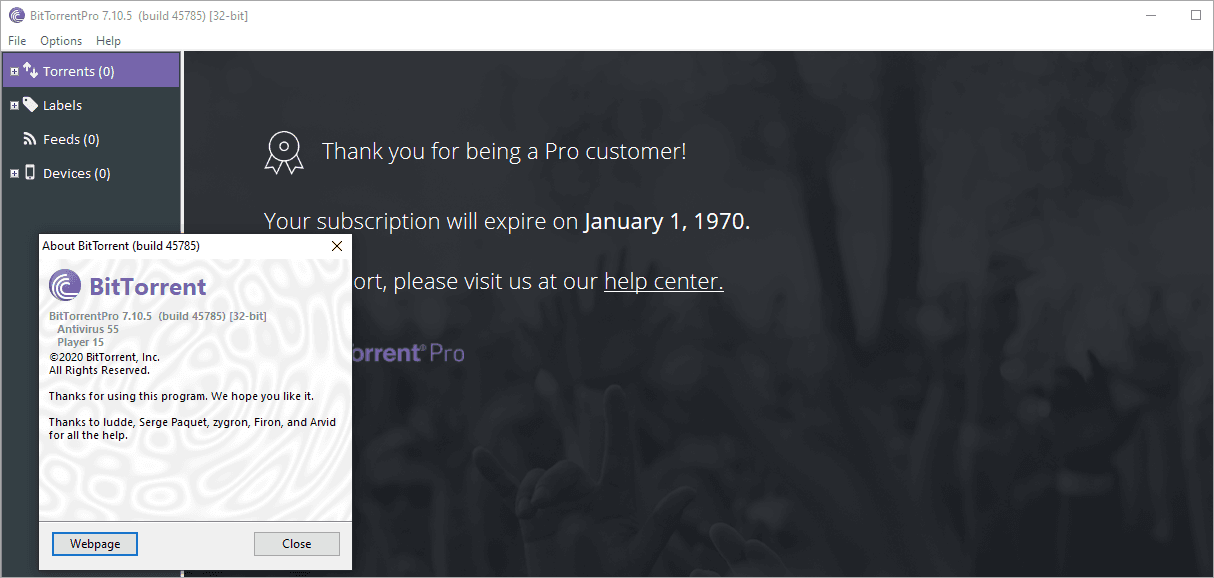This screenshot has width=1214, height=578.
Task: Click the award ribbon icon next to thank-you message
Action: [x=284, y=151]
